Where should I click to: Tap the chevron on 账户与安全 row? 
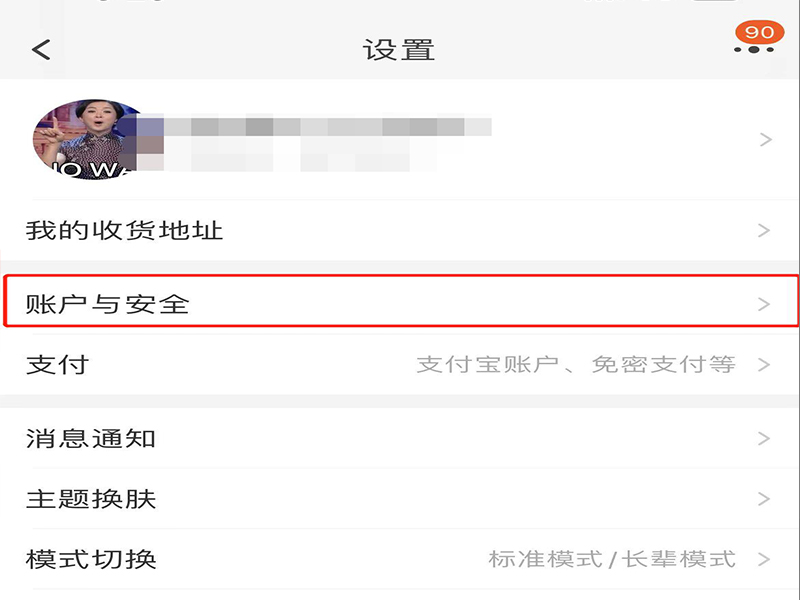[764, 304]
